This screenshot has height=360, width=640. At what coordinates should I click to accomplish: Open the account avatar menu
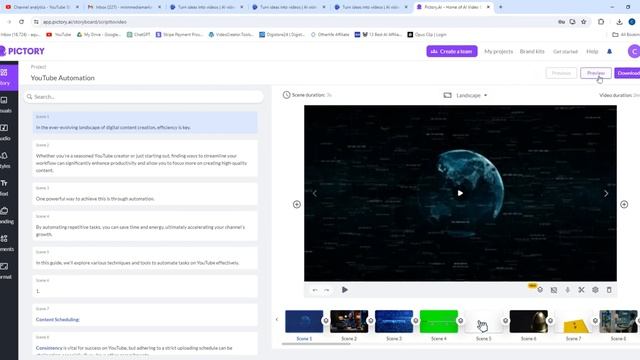click(633, 51)
